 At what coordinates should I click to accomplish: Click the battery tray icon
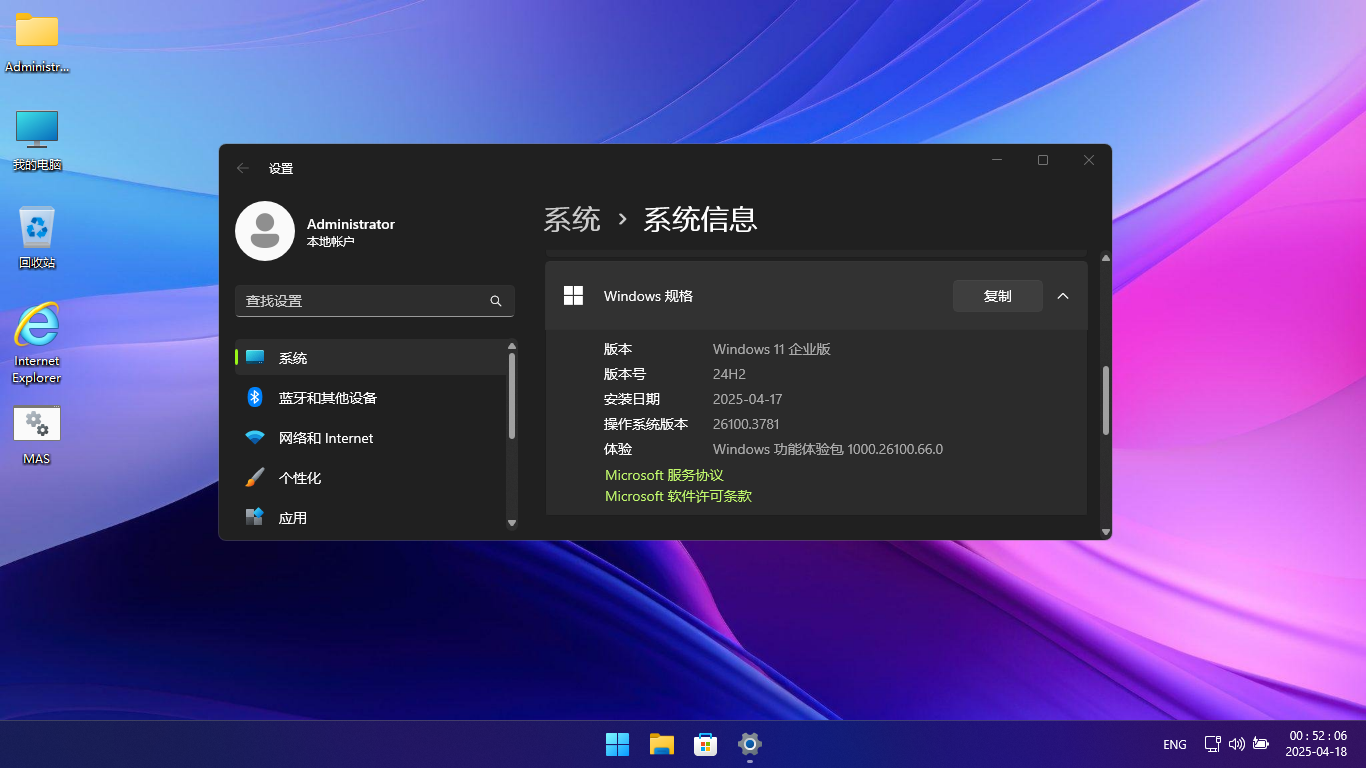(x=1260, y=744)
